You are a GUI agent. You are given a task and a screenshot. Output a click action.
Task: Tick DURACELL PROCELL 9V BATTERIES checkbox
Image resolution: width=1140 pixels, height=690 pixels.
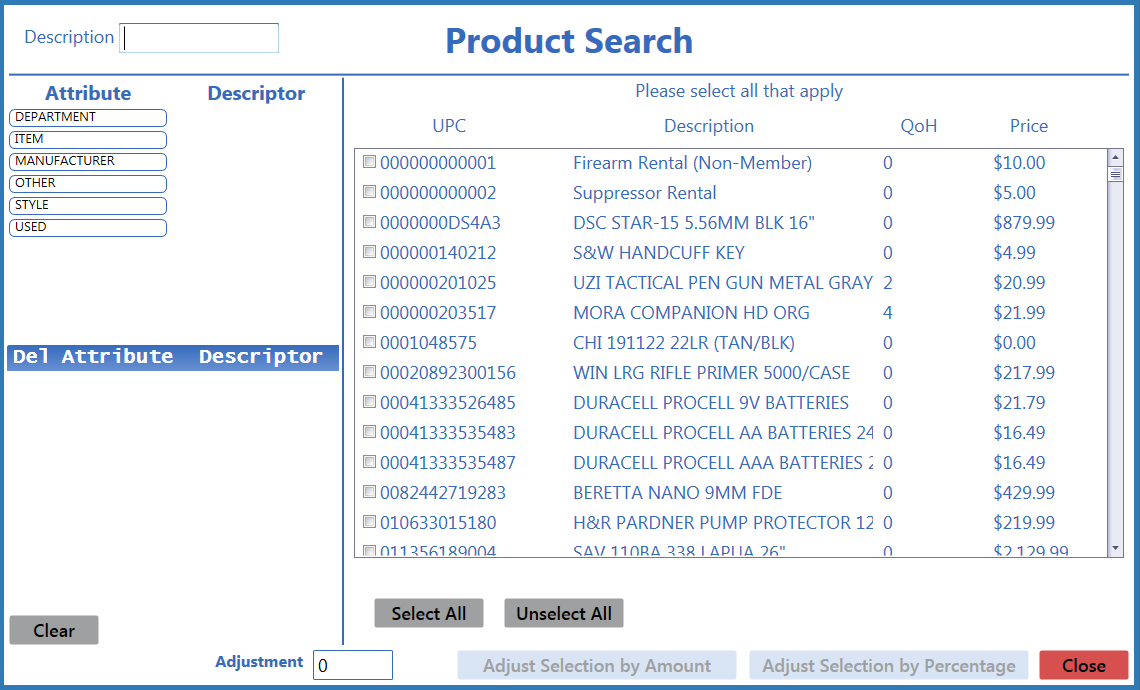[x=369, y=401]
